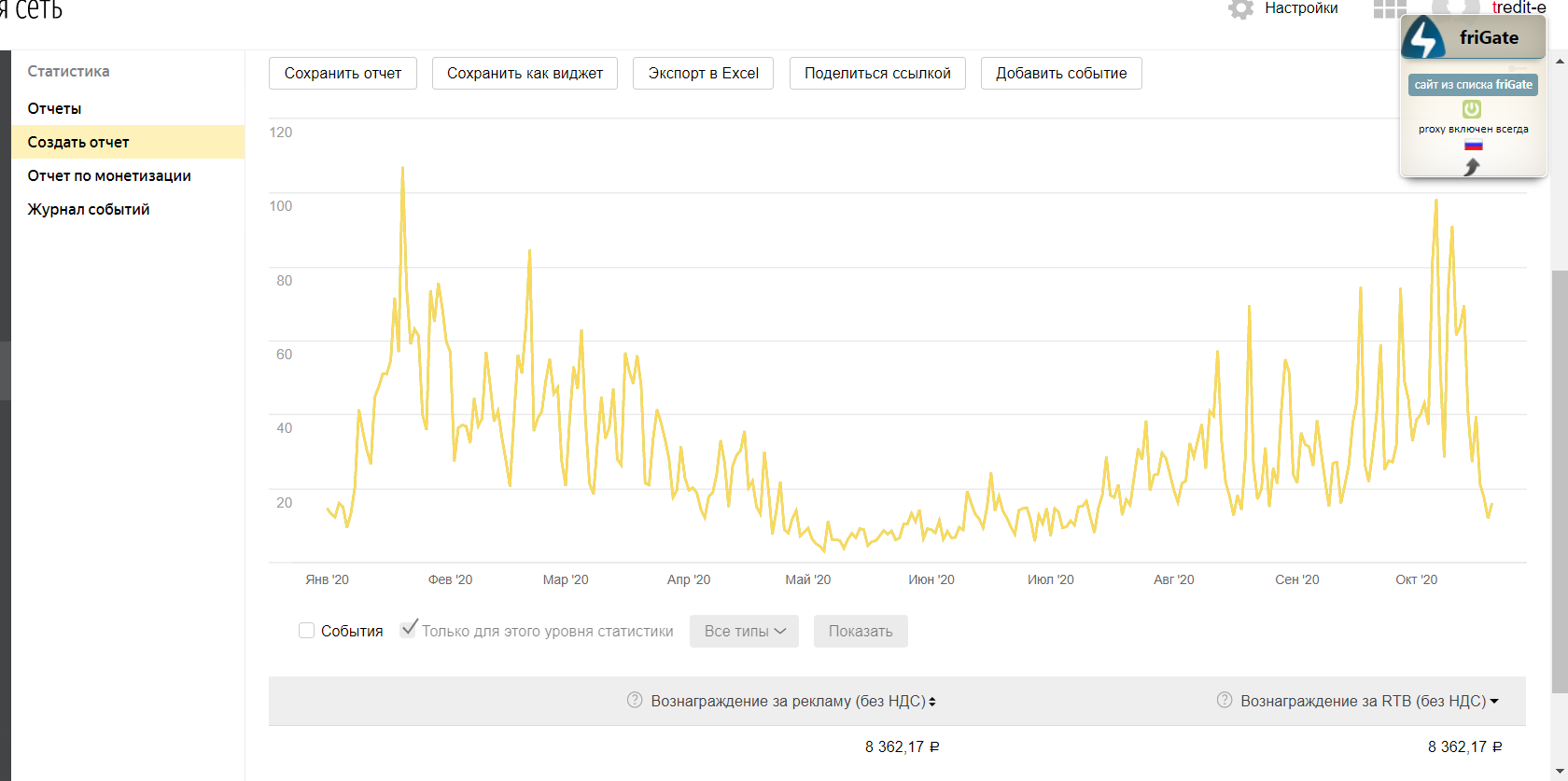Image resolution: width=1568 pixels, height=781 pixels.
Task: Click the Поделиться ссылкой button
Action: (877, 74)
